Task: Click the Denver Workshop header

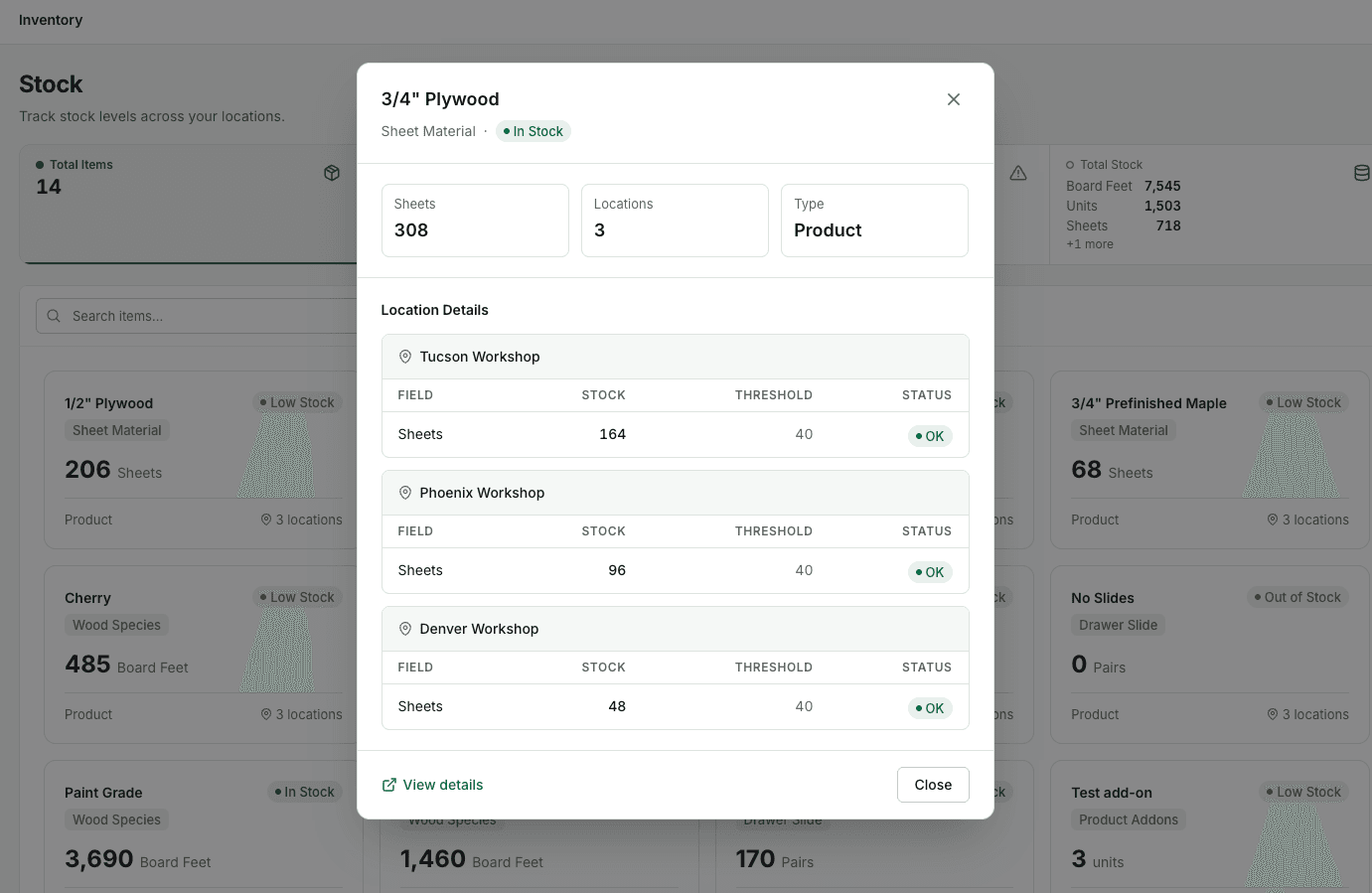Action: point(676,629)
